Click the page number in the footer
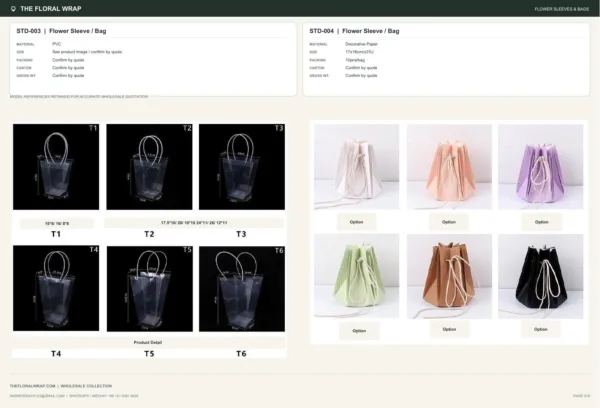 [x=581, y=396]
